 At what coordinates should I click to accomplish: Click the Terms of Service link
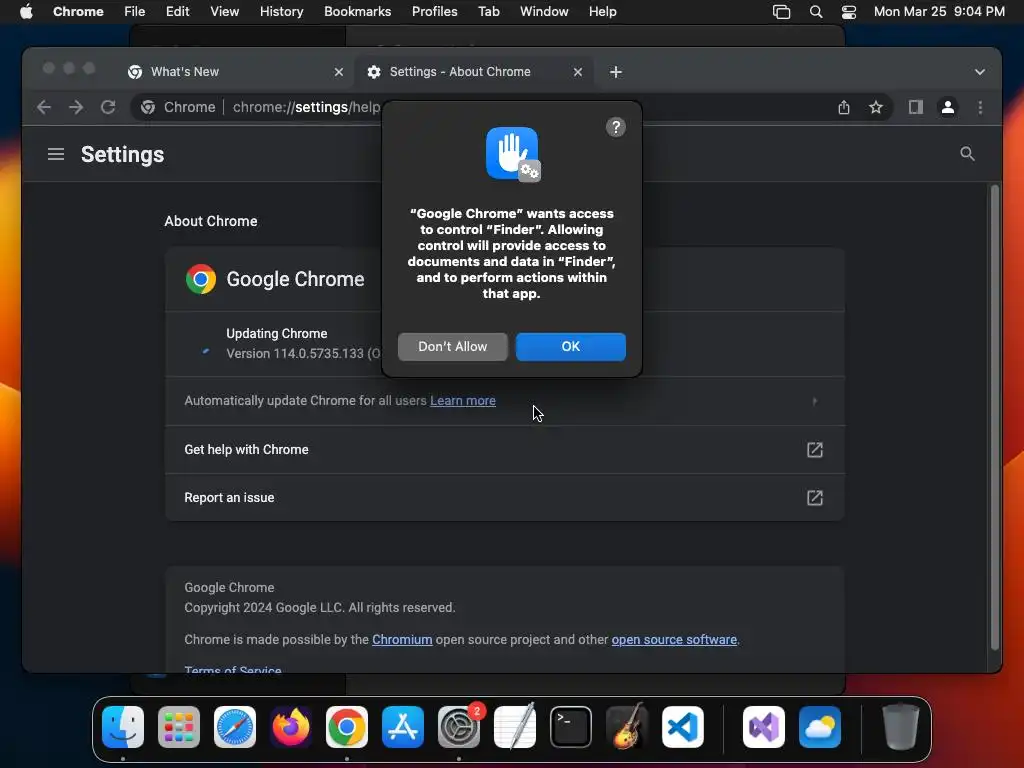(232, 669)
